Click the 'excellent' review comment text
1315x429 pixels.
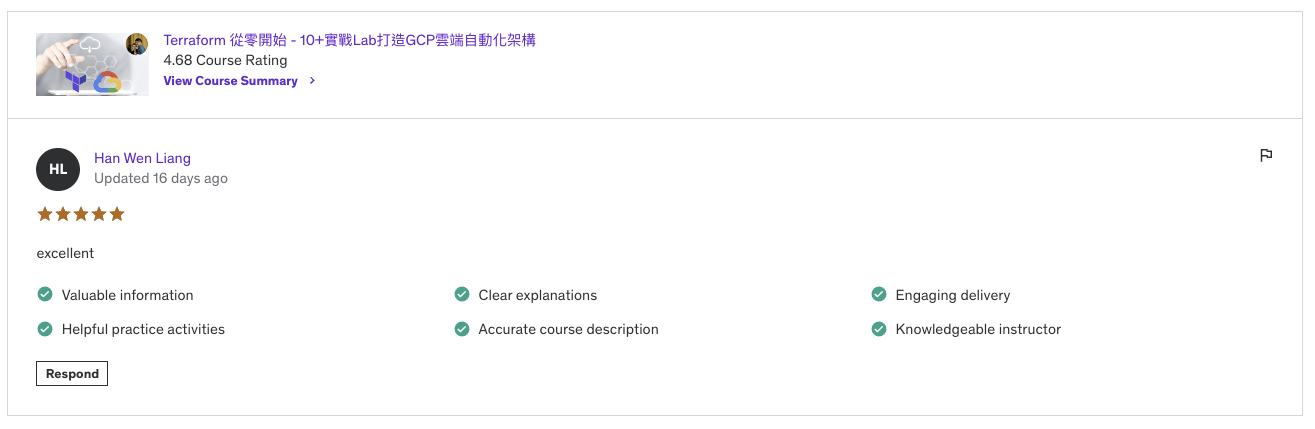65,253
